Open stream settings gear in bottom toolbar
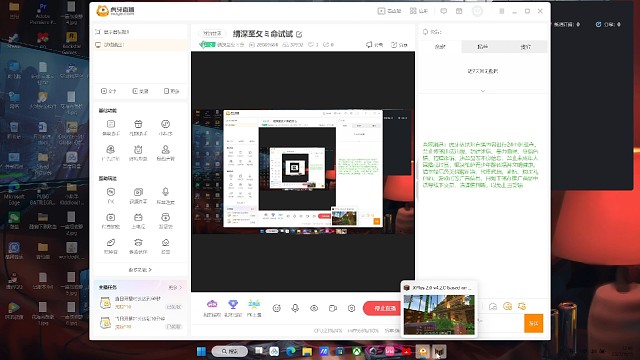 [x=351, y=308]
